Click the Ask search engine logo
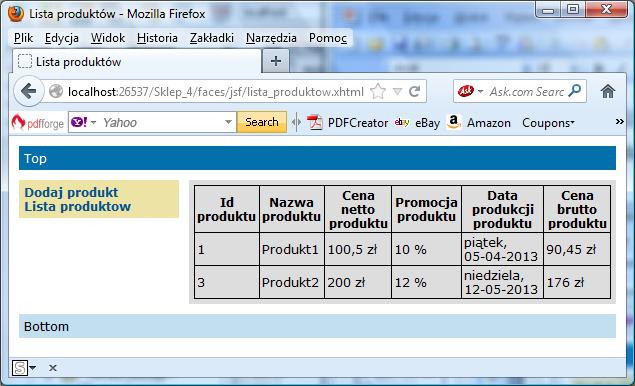The width and height of the screenshot is (635, 386). [x=465, y=92]
